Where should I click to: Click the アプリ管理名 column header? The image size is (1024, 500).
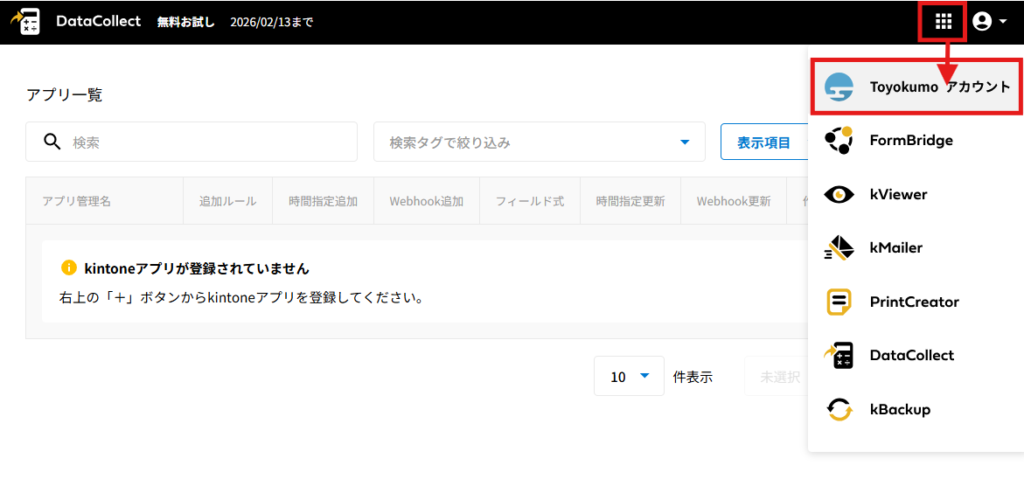(x=77, y=201)
